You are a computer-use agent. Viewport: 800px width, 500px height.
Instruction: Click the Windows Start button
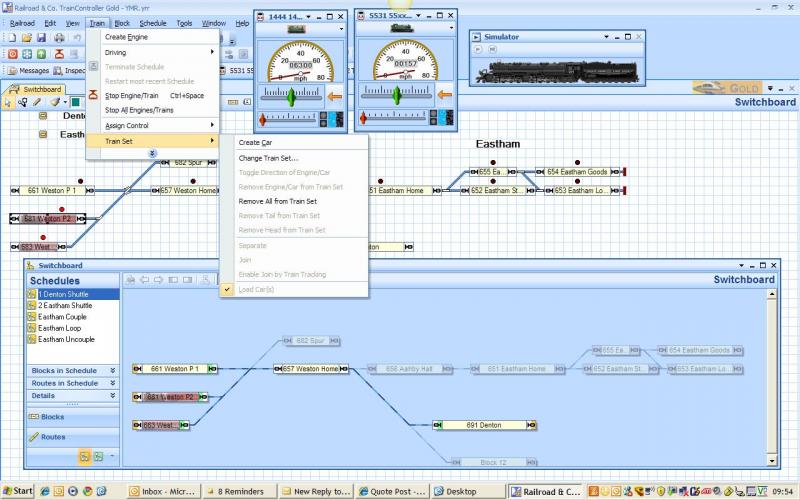point(17,491)
